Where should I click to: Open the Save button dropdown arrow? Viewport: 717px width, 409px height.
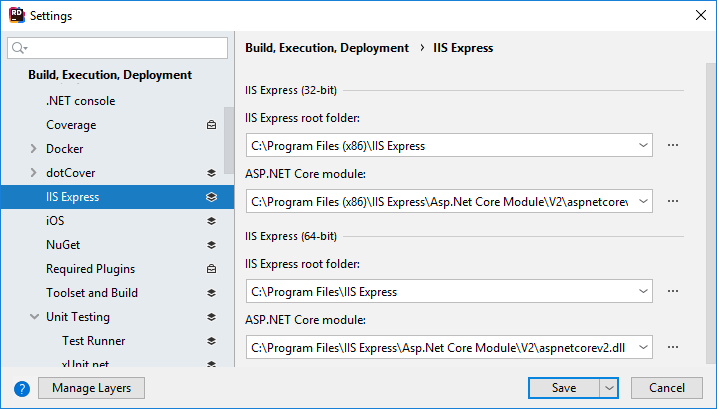[609, 388]
